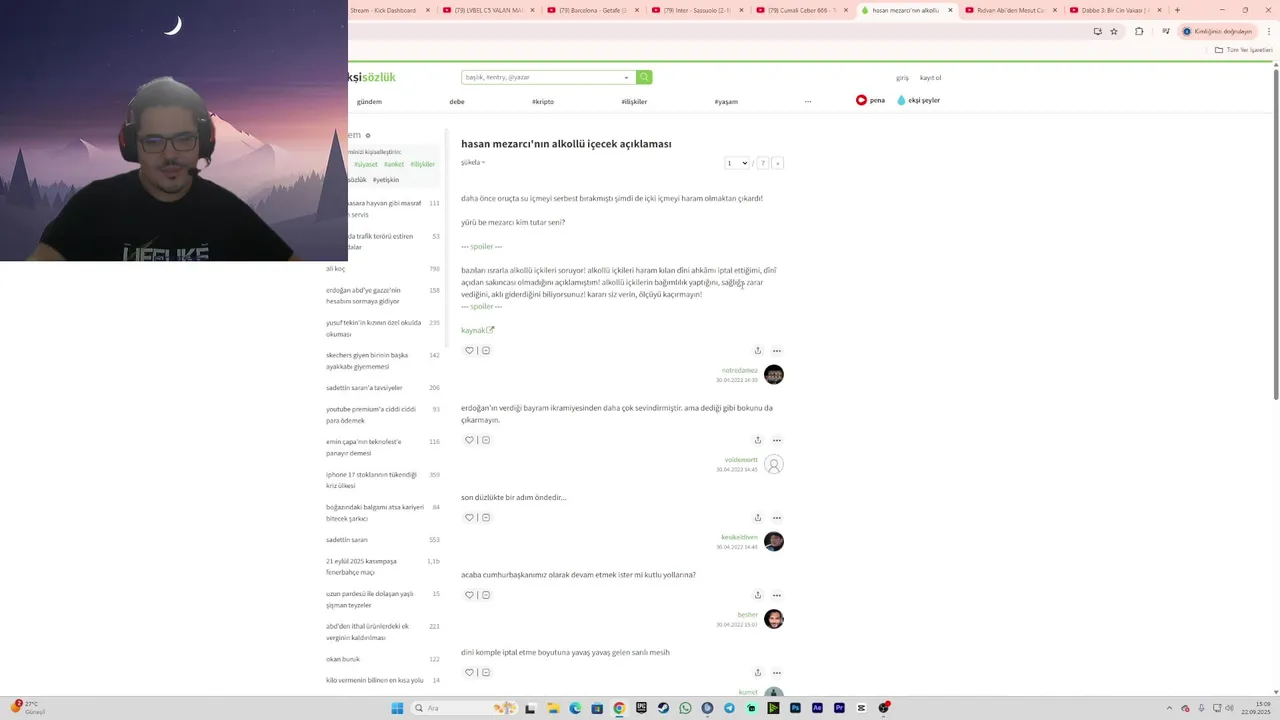Image resolution: width=1280 pixels, height=720 pixels.
Task: Open #yaşam channel
Action: pos(726,101)
